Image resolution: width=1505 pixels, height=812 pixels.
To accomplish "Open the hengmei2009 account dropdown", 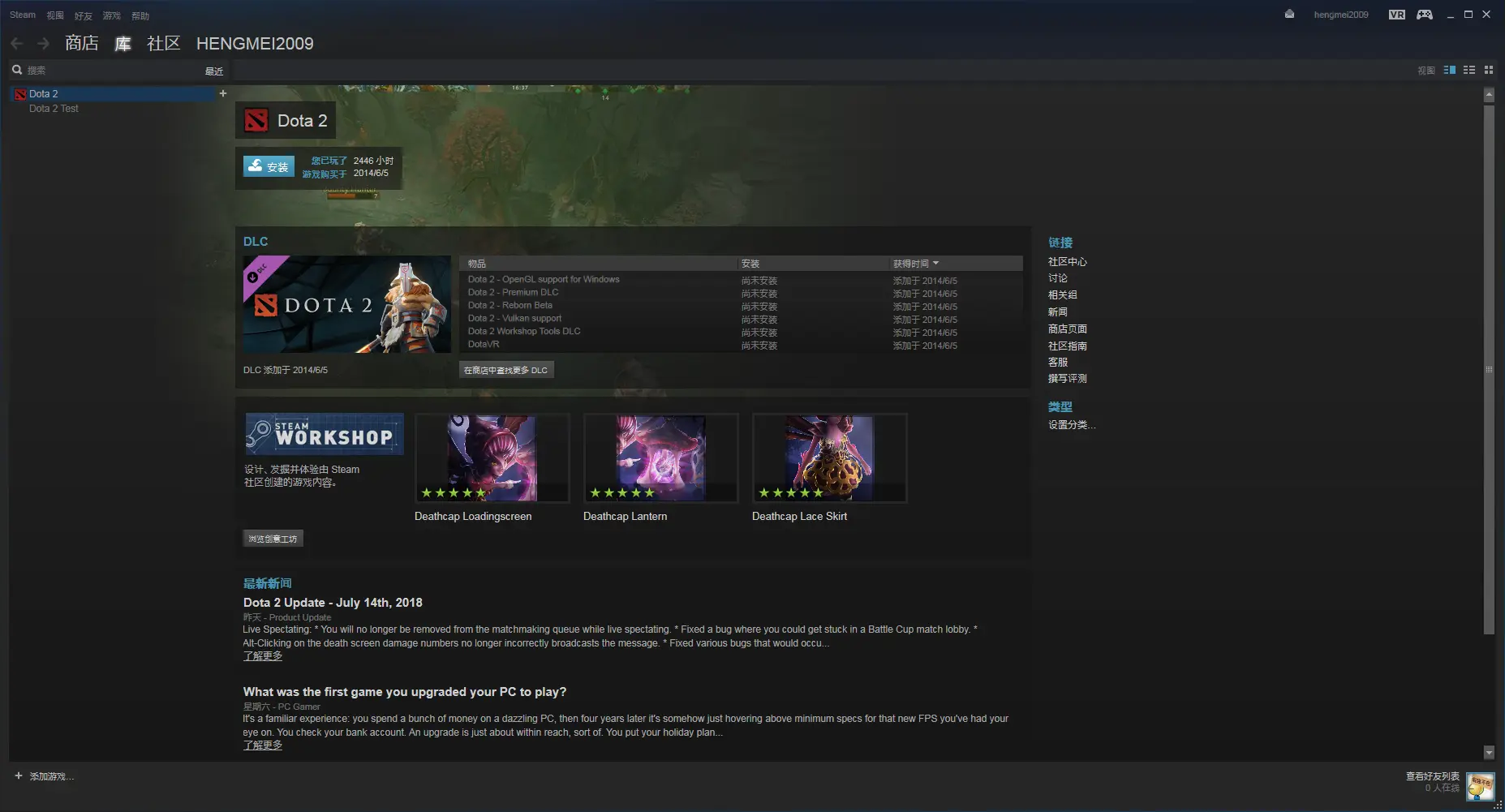I will click(x=1341, y=15).
